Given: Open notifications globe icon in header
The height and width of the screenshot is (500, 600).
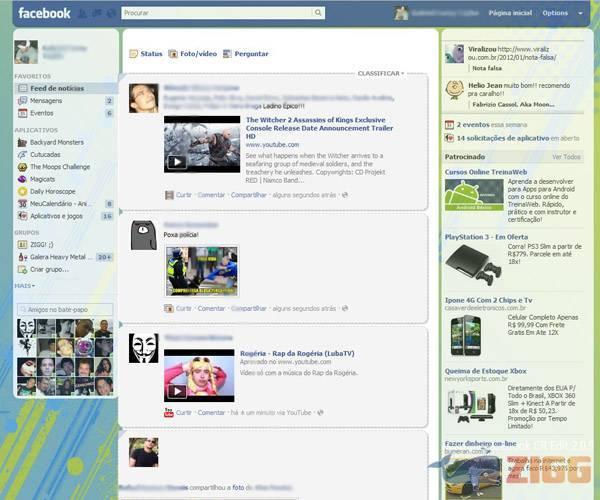Looking at the screenshot, I should 111,13.
